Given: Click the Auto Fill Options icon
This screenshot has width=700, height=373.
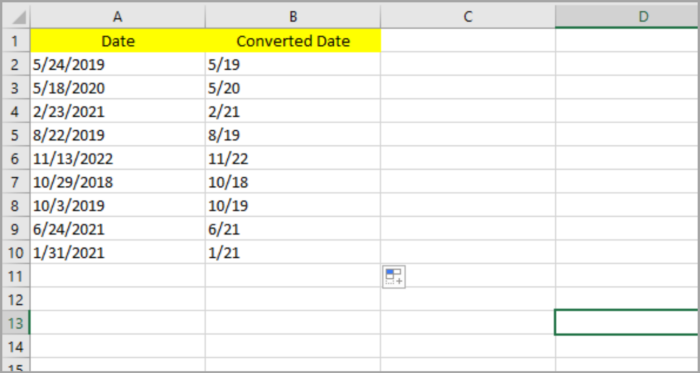Looking at the screenshot, I should [x=394, y=277].
